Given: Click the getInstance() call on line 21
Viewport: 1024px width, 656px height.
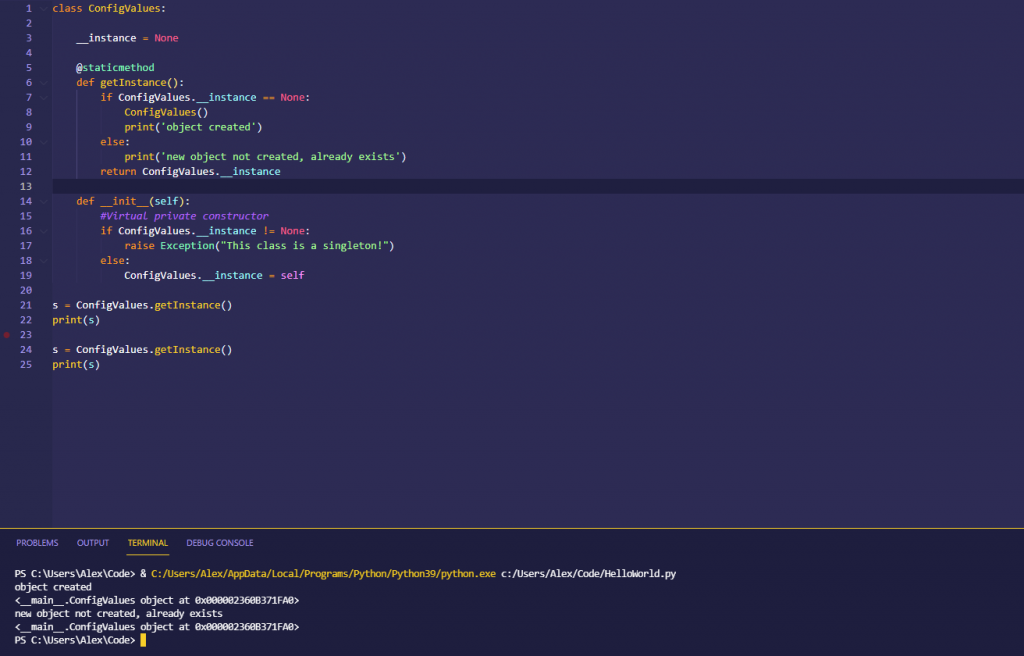Looking at the screenshot, I should click(193, 305).
